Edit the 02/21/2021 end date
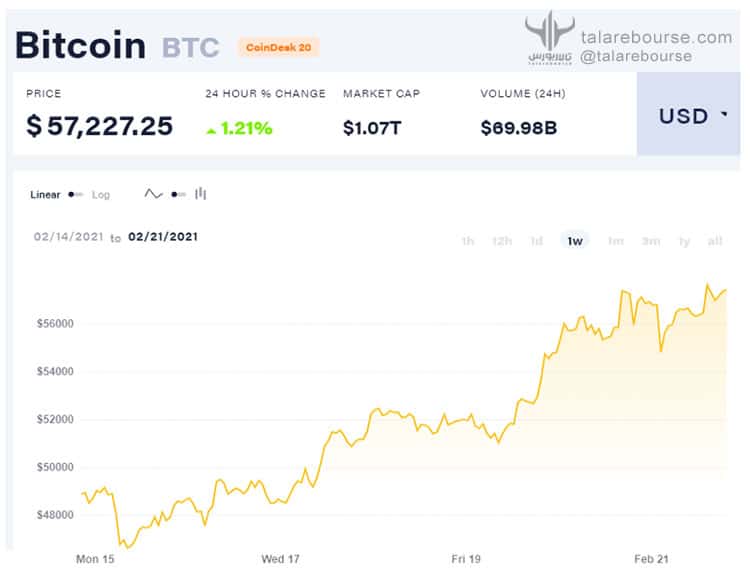Image resolution: width=750 pixels, height=581 pixels. tap(163, 237)
